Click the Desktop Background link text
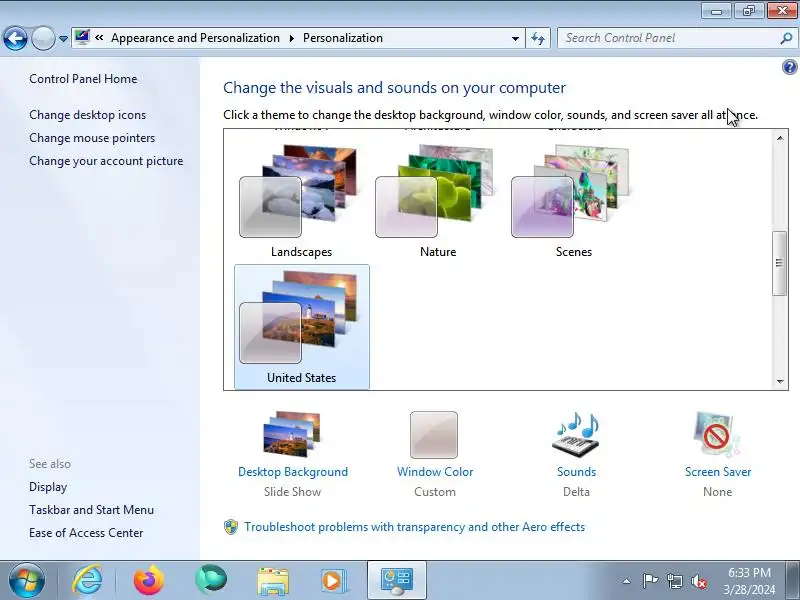 pyautogui.click(x=293, y=472)
